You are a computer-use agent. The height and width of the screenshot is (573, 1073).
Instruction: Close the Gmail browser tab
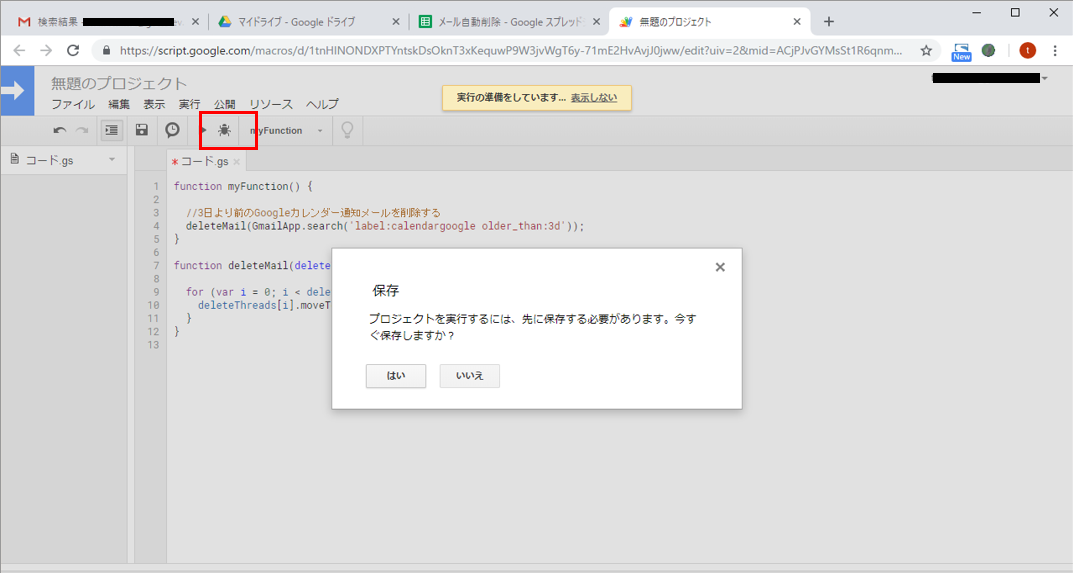tap(195, 22)
